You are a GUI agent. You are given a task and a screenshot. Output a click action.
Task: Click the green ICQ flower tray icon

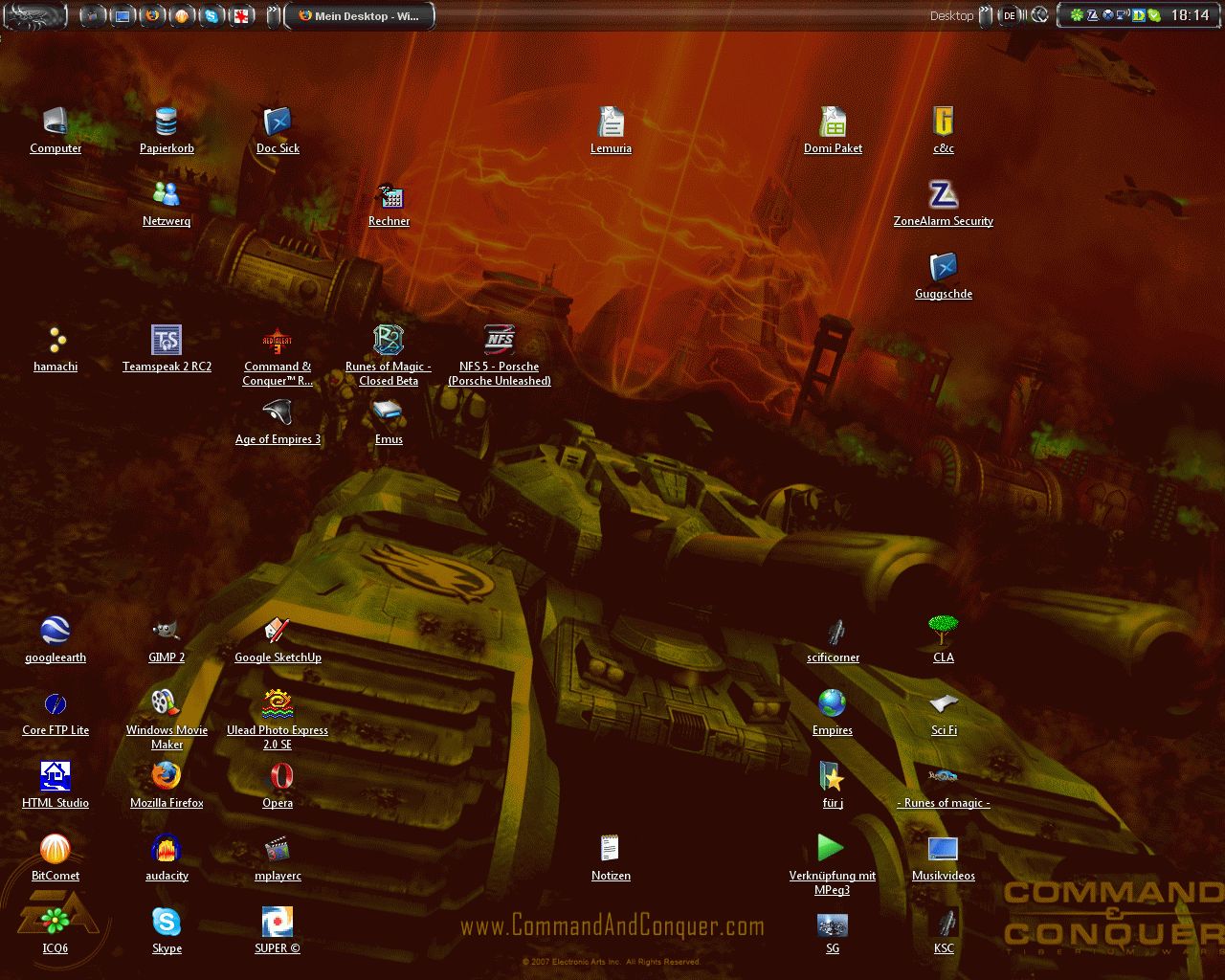[1076, 15]
